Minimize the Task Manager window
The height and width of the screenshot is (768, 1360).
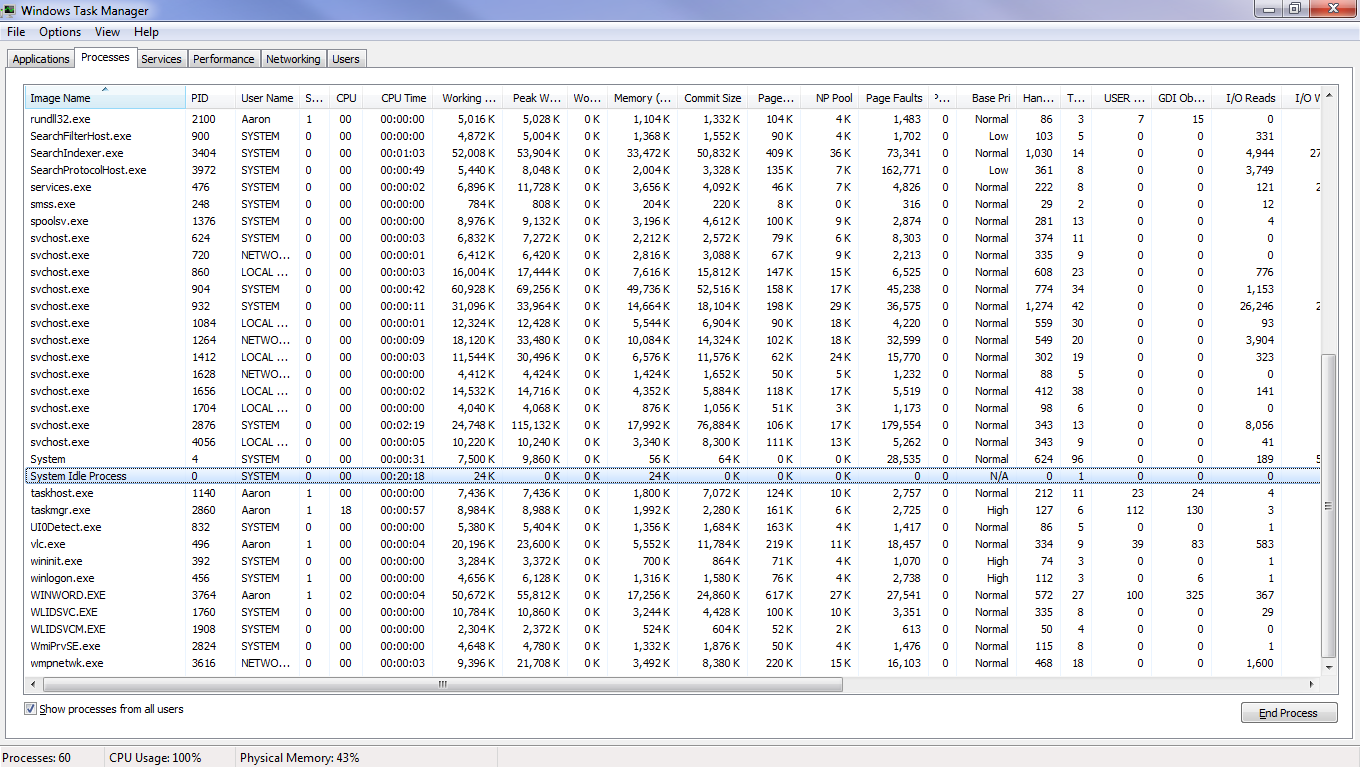click(x=1270, y=9)
